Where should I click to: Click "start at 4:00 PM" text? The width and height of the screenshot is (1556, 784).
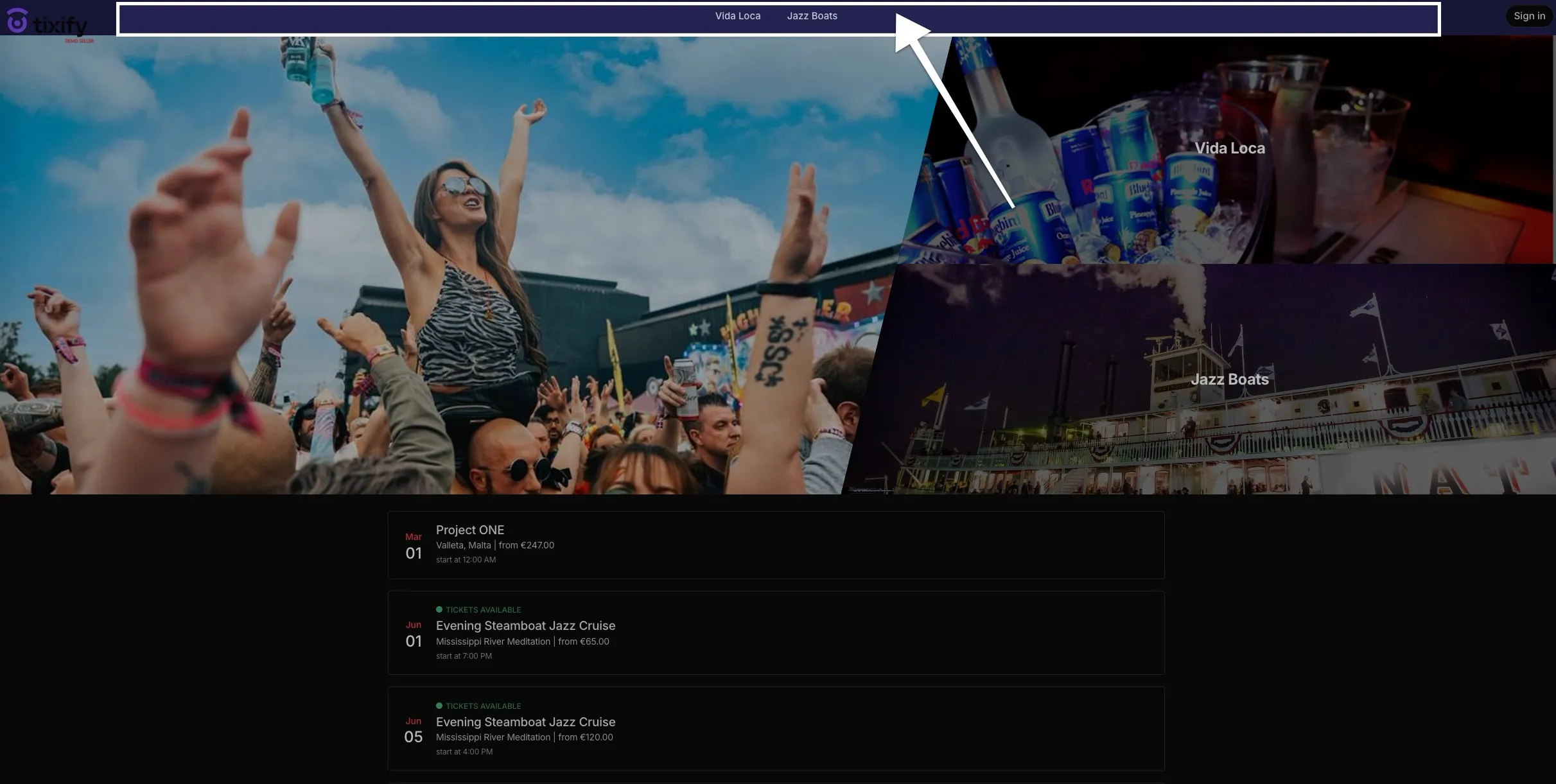pyautogui.click(x=464, y=752)
